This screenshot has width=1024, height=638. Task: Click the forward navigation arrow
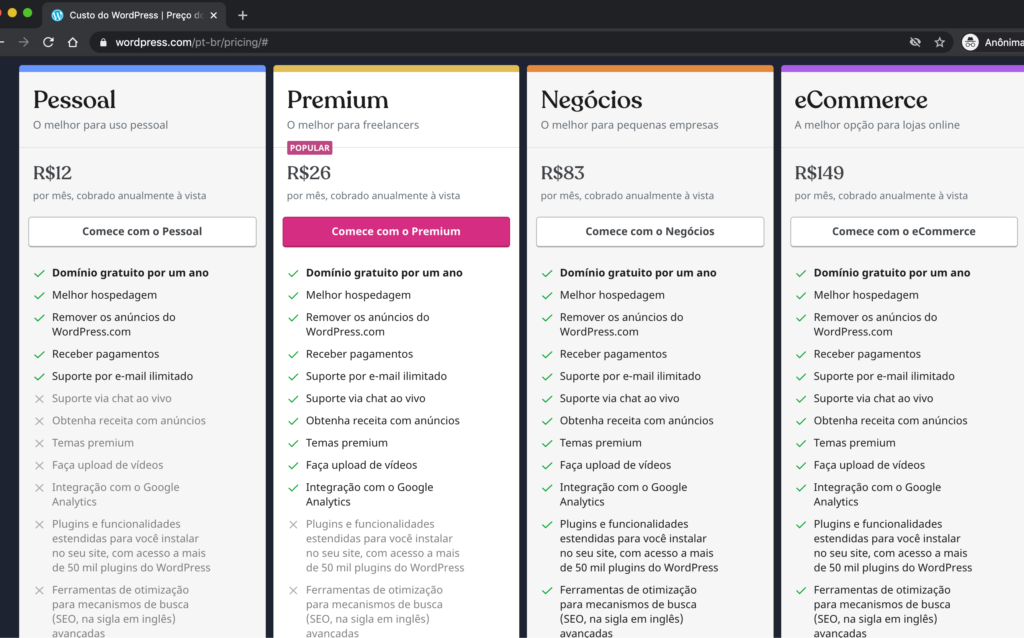[24, 42]
